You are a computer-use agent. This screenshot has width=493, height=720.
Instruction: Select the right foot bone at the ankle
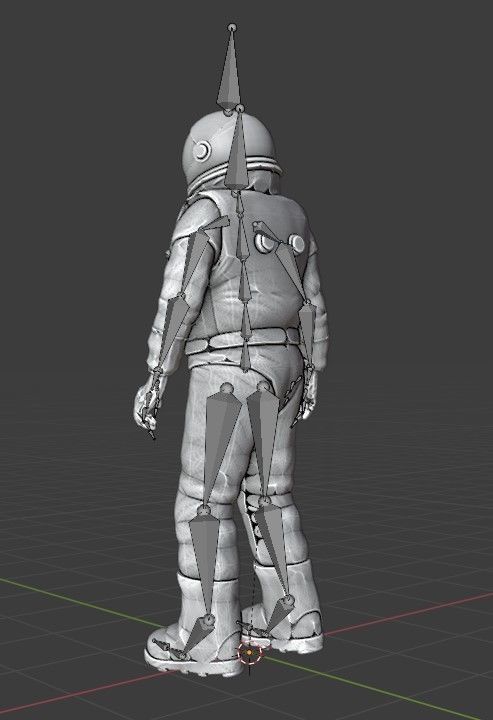280,613
